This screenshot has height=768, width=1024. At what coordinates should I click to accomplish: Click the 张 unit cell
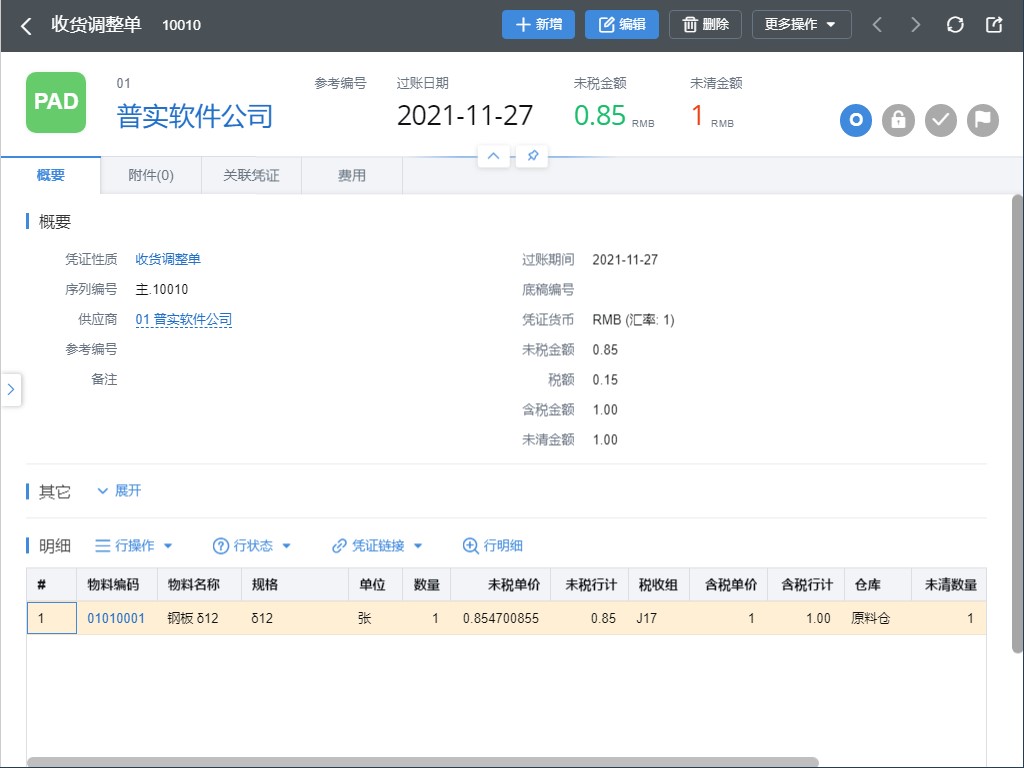376,618
